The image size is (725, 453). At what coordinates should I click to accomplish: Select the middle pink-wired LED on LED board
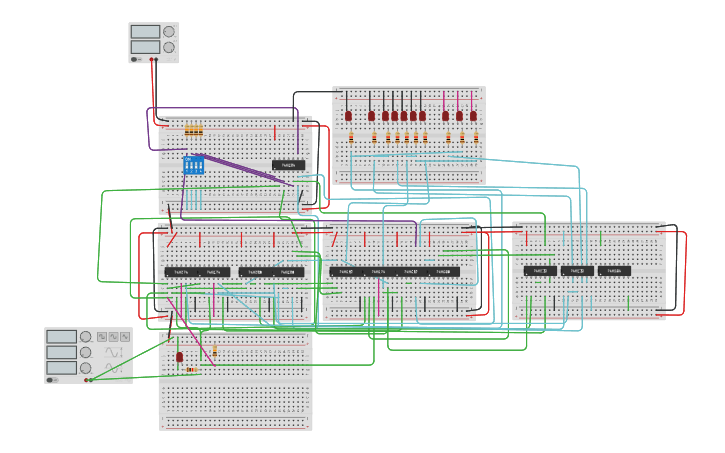(x=459, y=116)
